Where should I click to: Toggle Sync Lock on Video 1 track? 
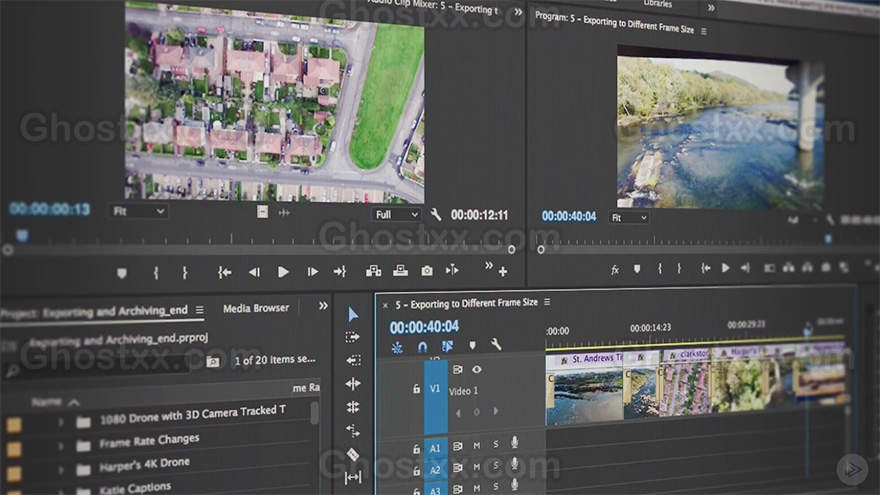pos(457,369)
